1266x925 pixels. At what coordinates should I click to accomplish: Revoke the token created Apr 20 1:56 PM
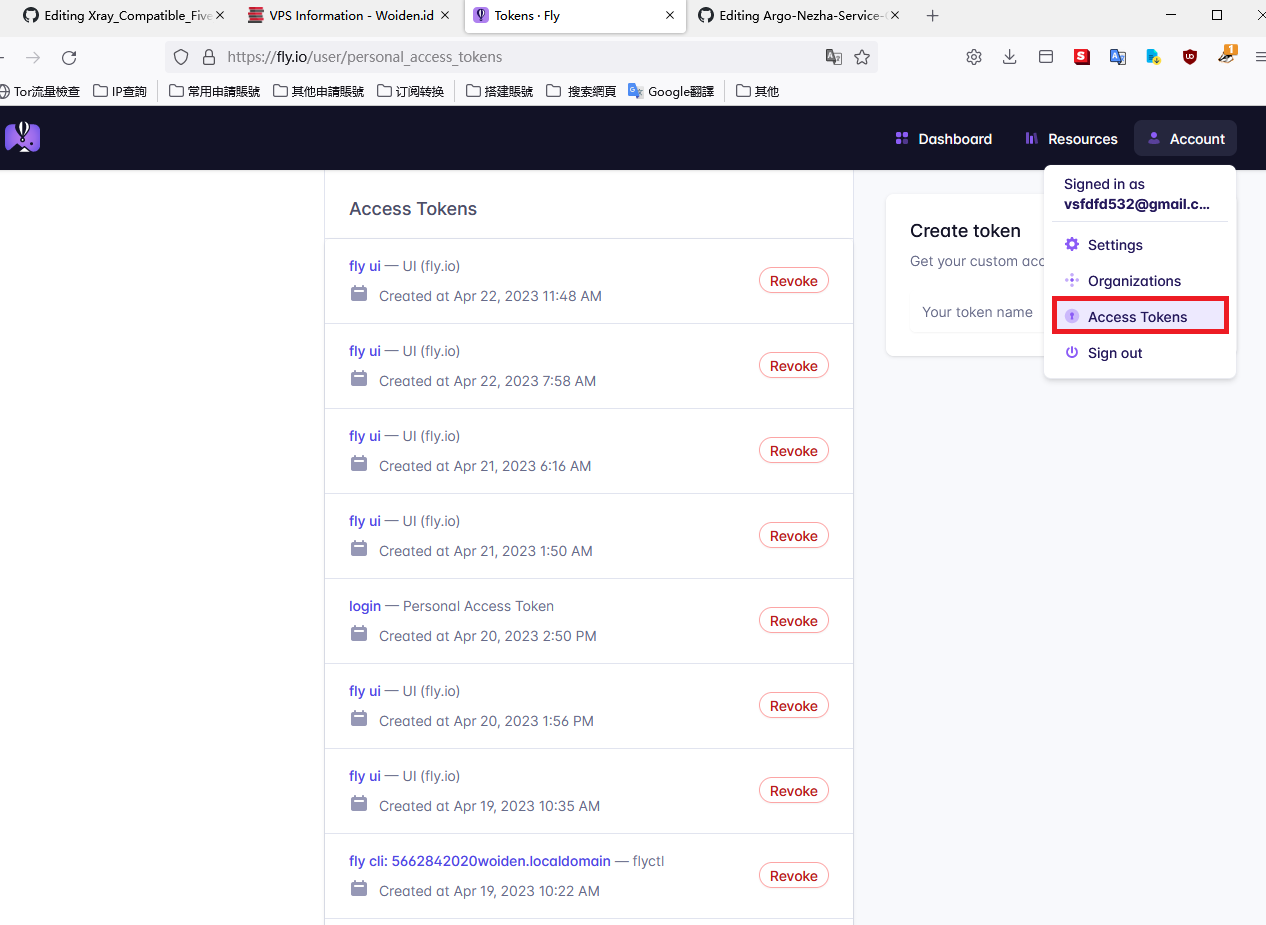[794, 706]
